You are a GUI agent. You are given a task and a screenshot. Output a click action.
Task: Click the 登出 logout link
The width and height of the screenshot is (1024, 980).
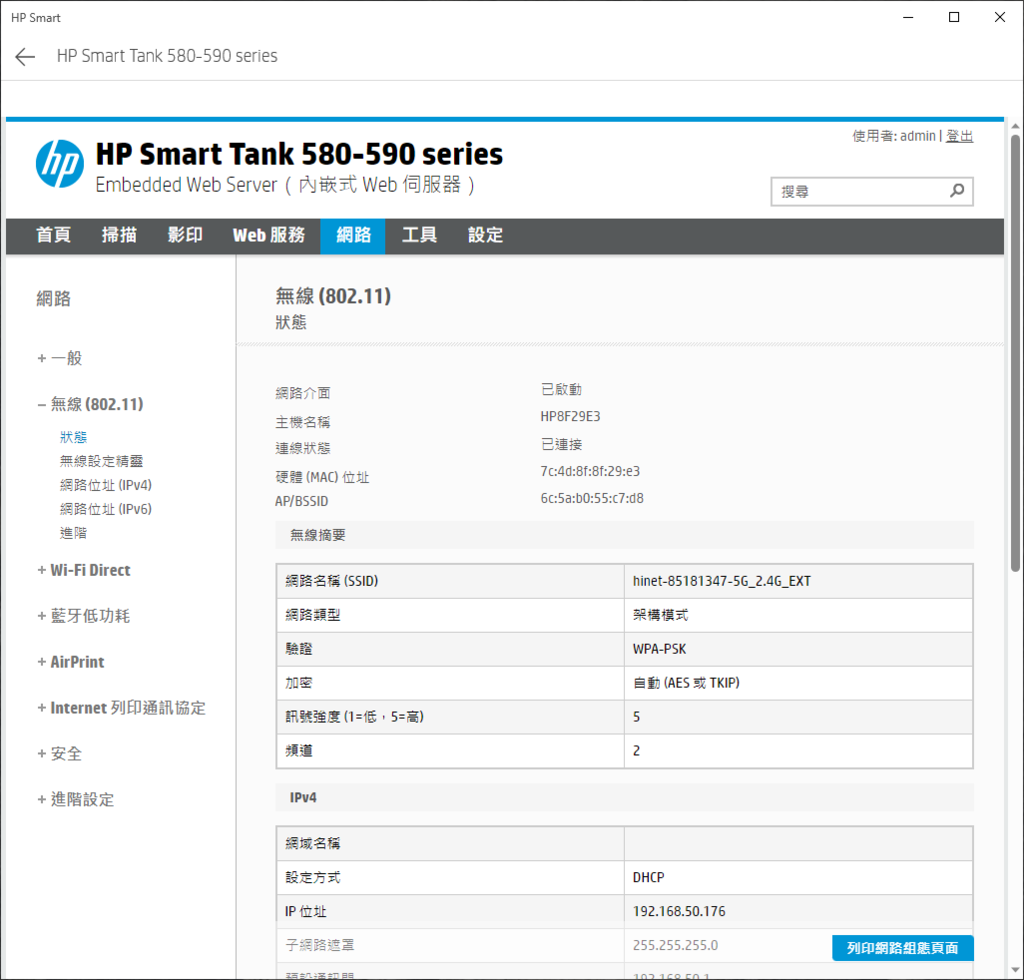959,136
